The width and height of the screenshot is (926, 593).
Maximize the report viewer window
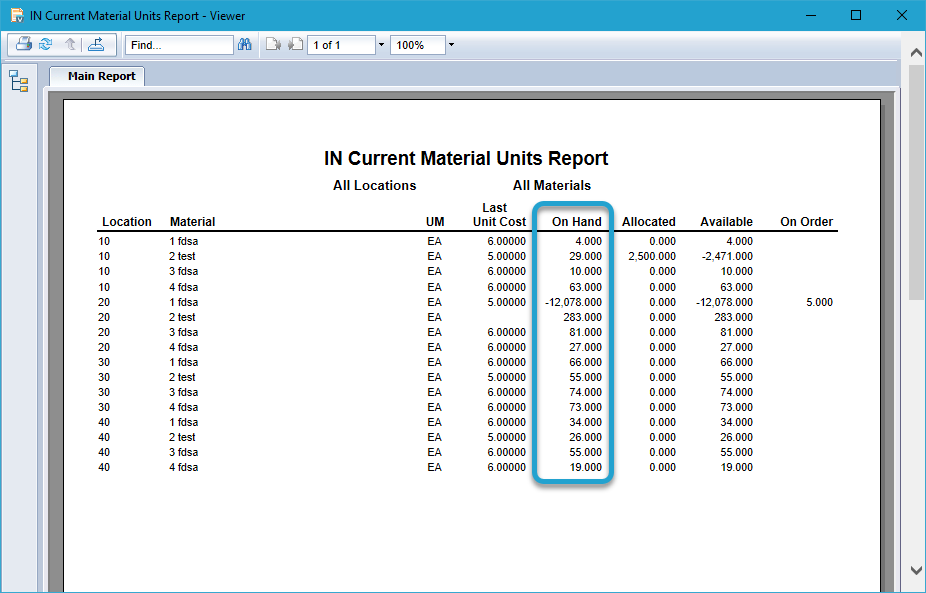click(856, 15)
